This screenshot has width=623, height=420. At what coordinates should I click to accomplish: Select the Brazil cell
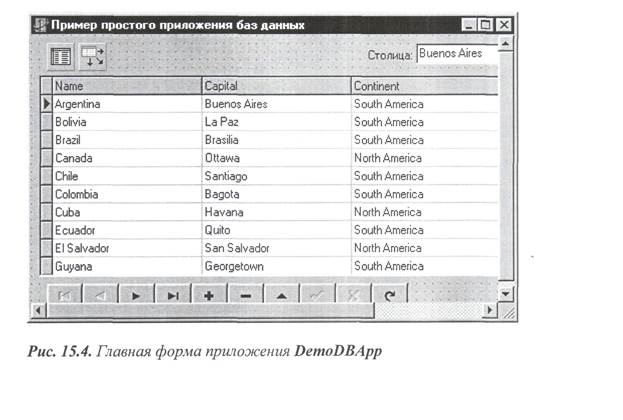(127, 140)
